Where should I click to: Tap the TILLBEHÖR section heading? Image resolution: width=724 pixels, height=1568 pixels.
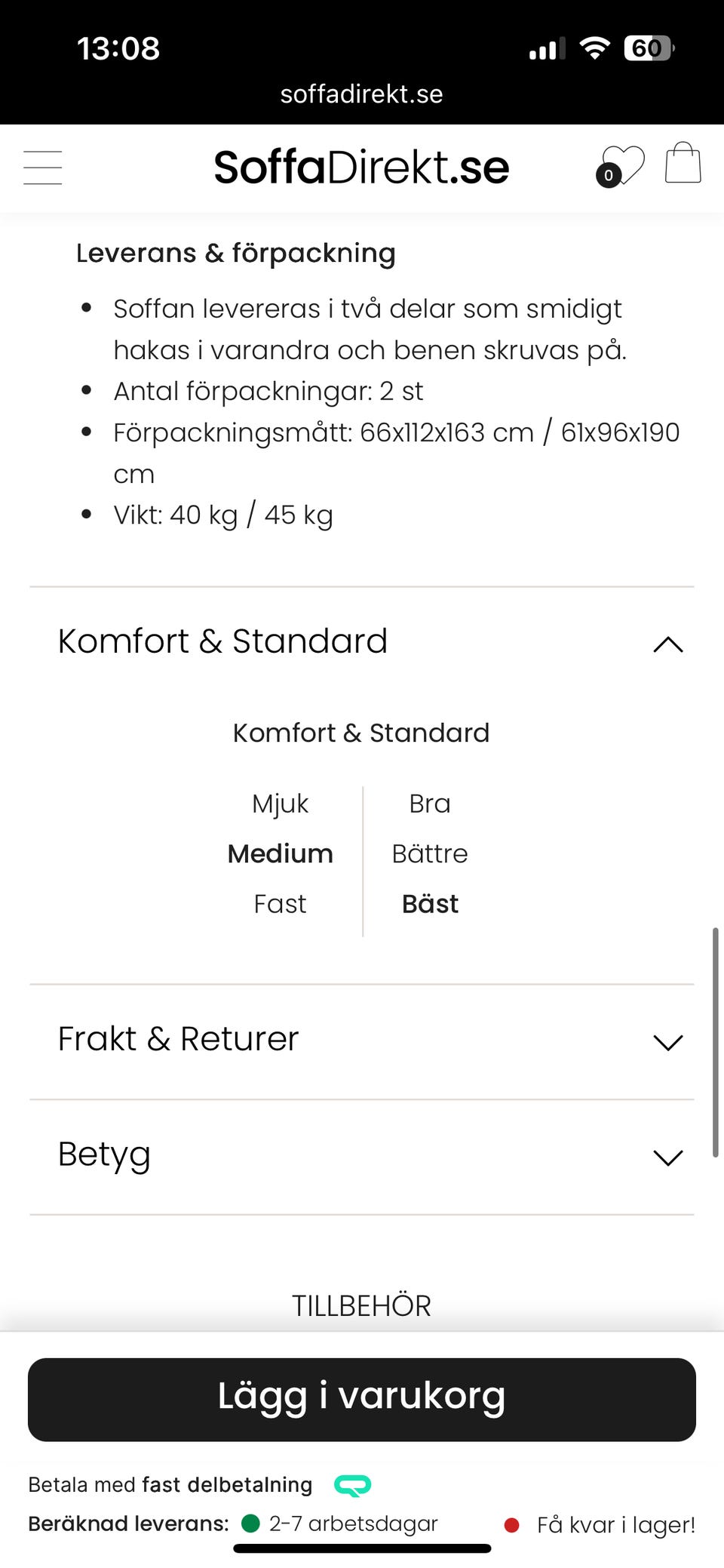click(361, 1305)
